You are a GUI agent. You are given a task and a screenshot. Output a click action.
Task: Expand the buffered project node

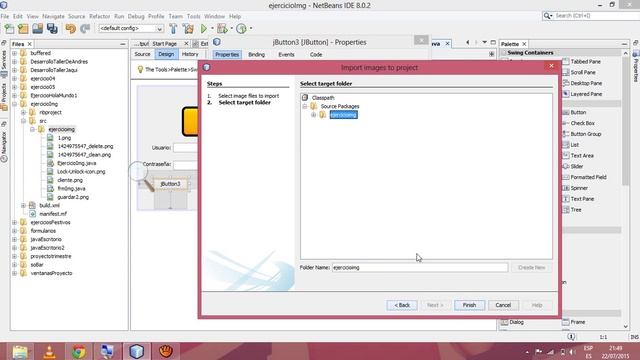tap(15, 53)
